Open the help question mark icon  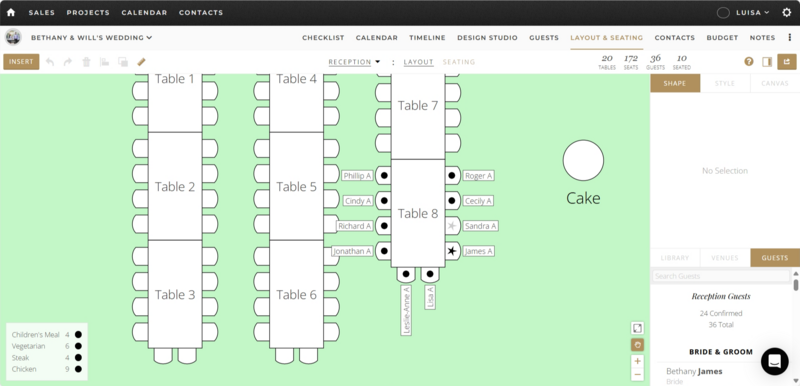tap(748, 62)
